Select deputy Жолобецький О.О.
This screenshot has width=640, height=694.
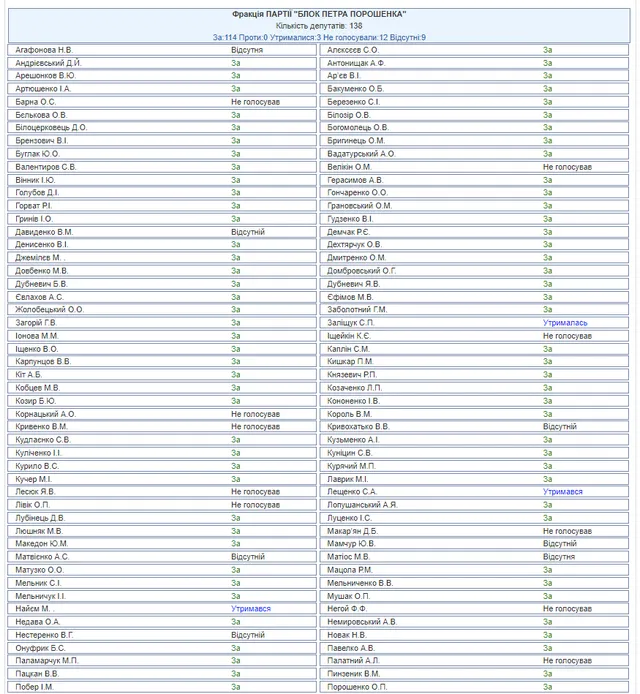pos(50,309)
